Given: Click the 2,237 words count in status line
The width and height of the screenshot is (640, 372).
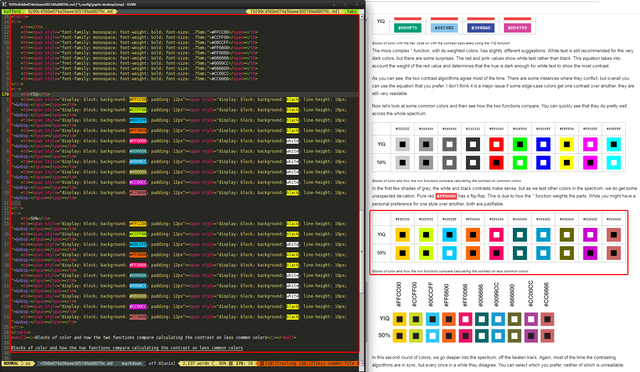Looking at the screenshot, I should point(197,363).
